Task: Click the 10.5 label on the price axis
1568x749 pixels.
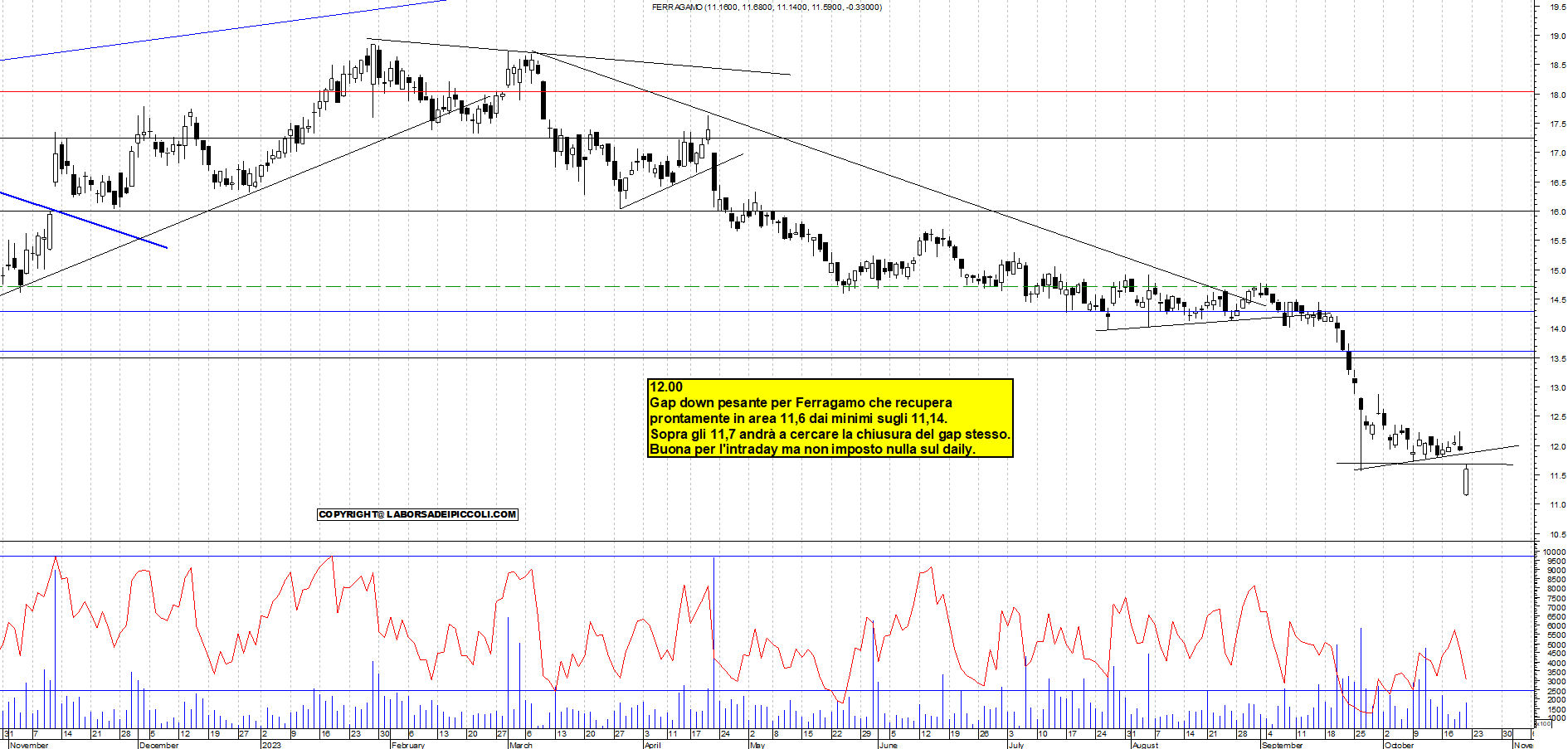Action: pos(1557,535)
